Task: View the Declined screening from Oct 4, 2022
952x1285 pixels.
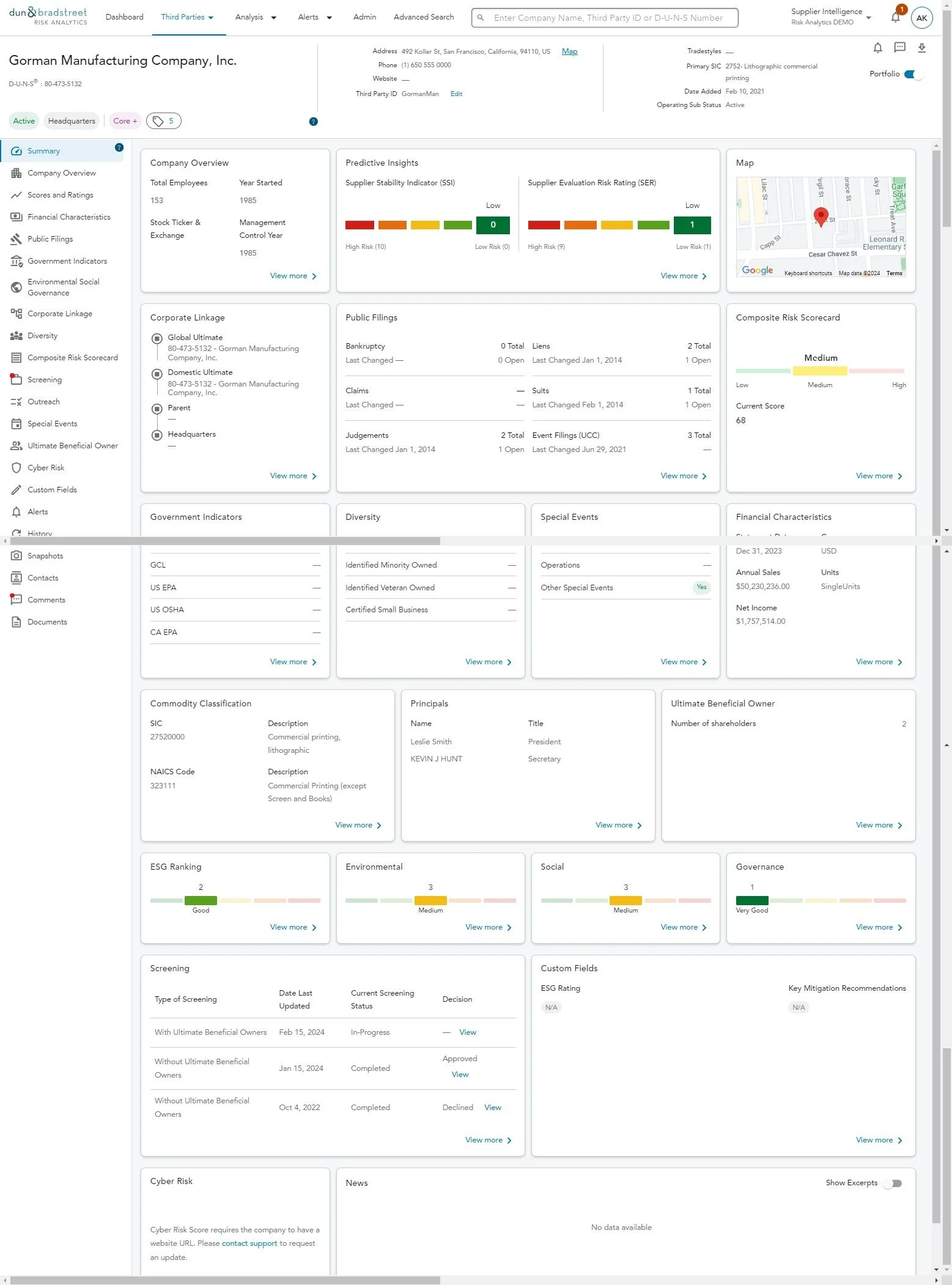Action: pos(493,1108)
